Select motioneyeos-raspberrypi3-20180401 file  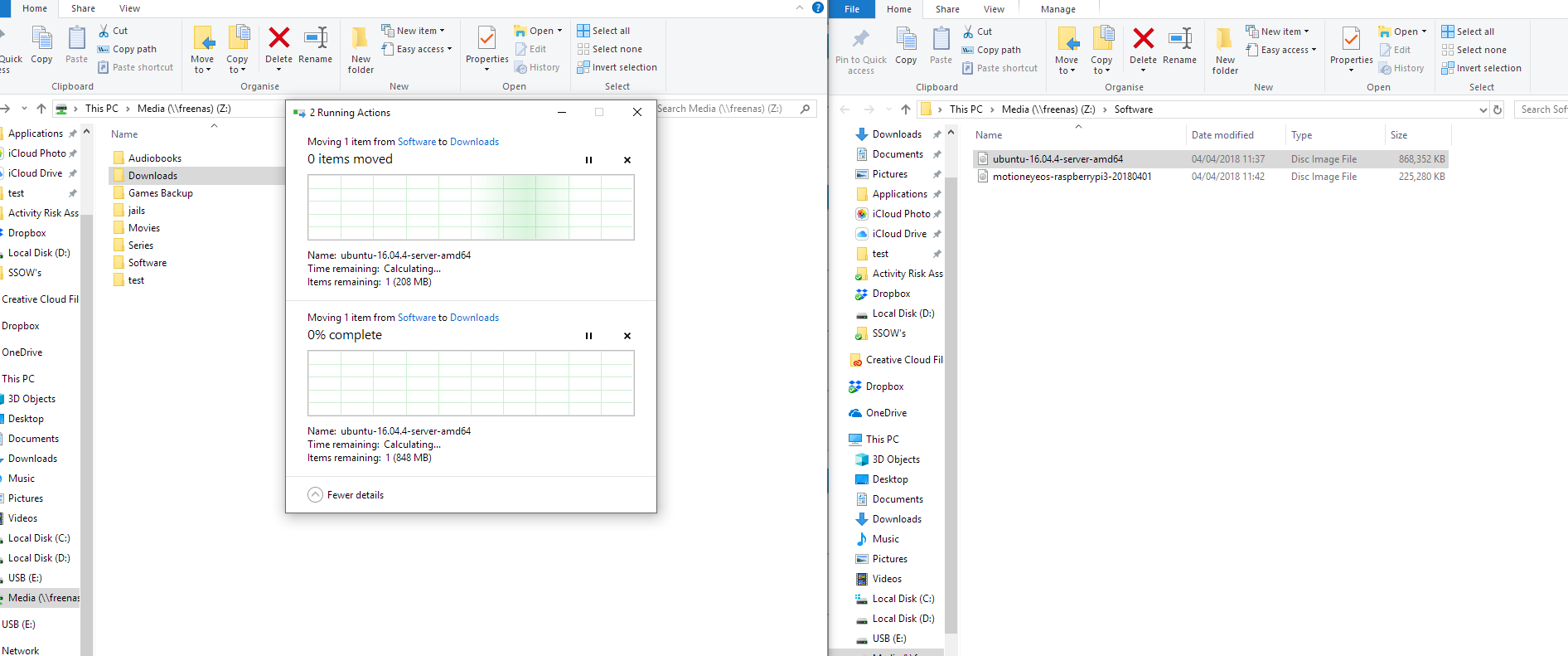(x=1072, y=177)
